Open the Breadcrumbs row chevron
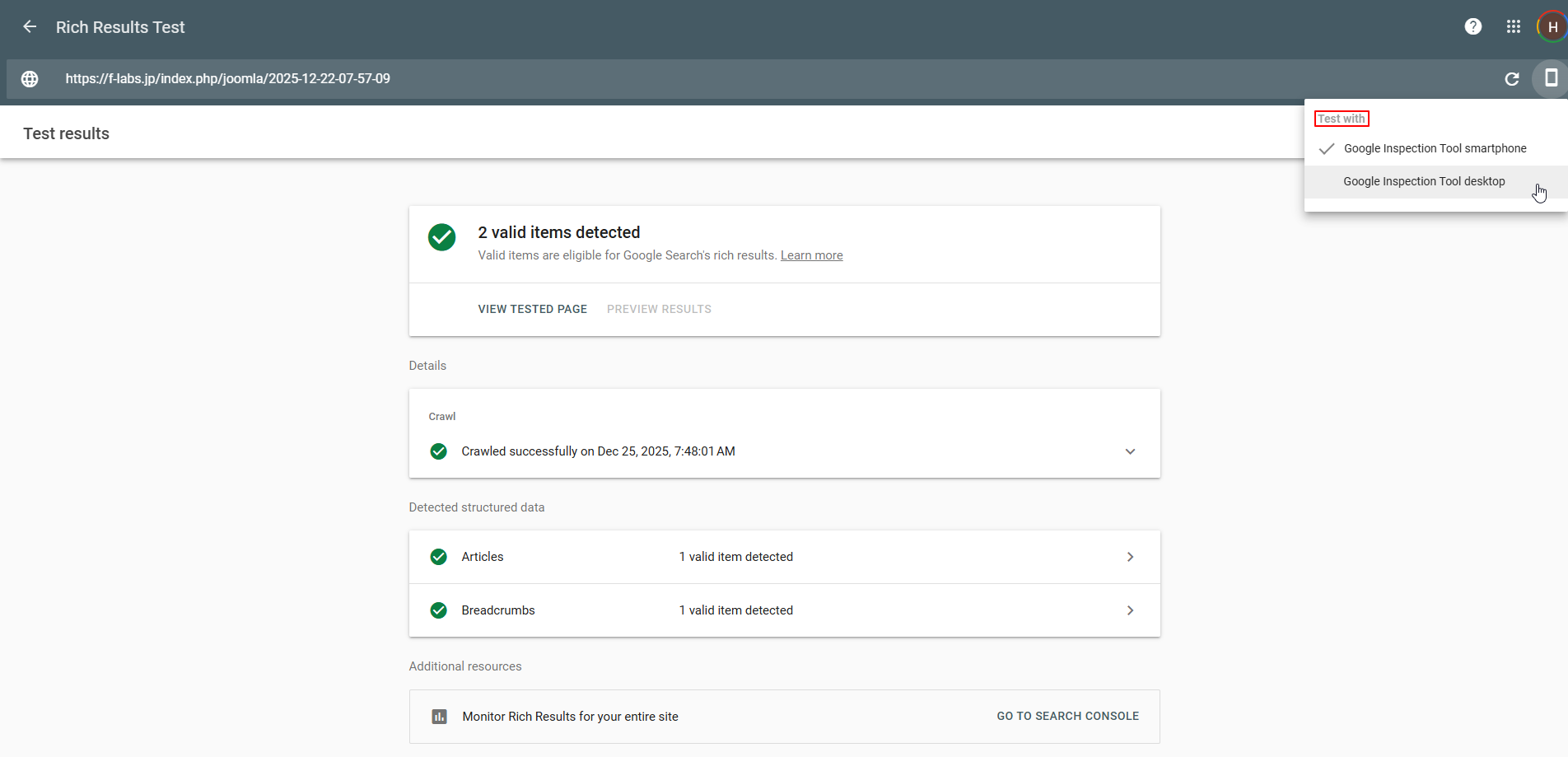 click(1130, 610)
